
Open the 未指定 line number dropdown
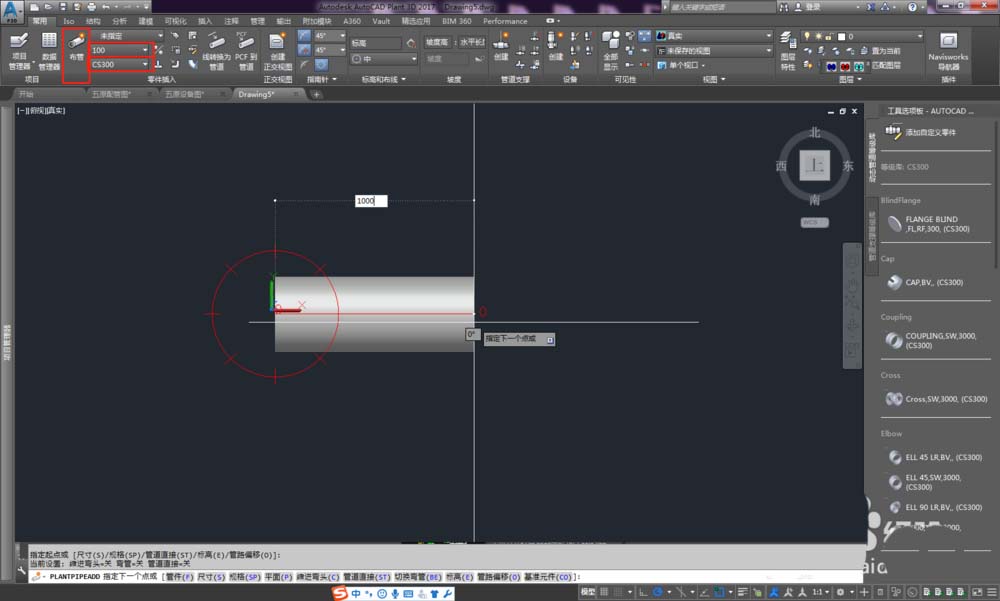[x=160, y=36]
